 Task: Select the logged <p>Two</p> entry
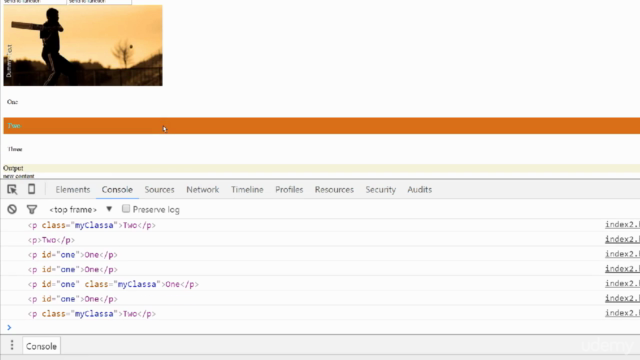[51, 240]
